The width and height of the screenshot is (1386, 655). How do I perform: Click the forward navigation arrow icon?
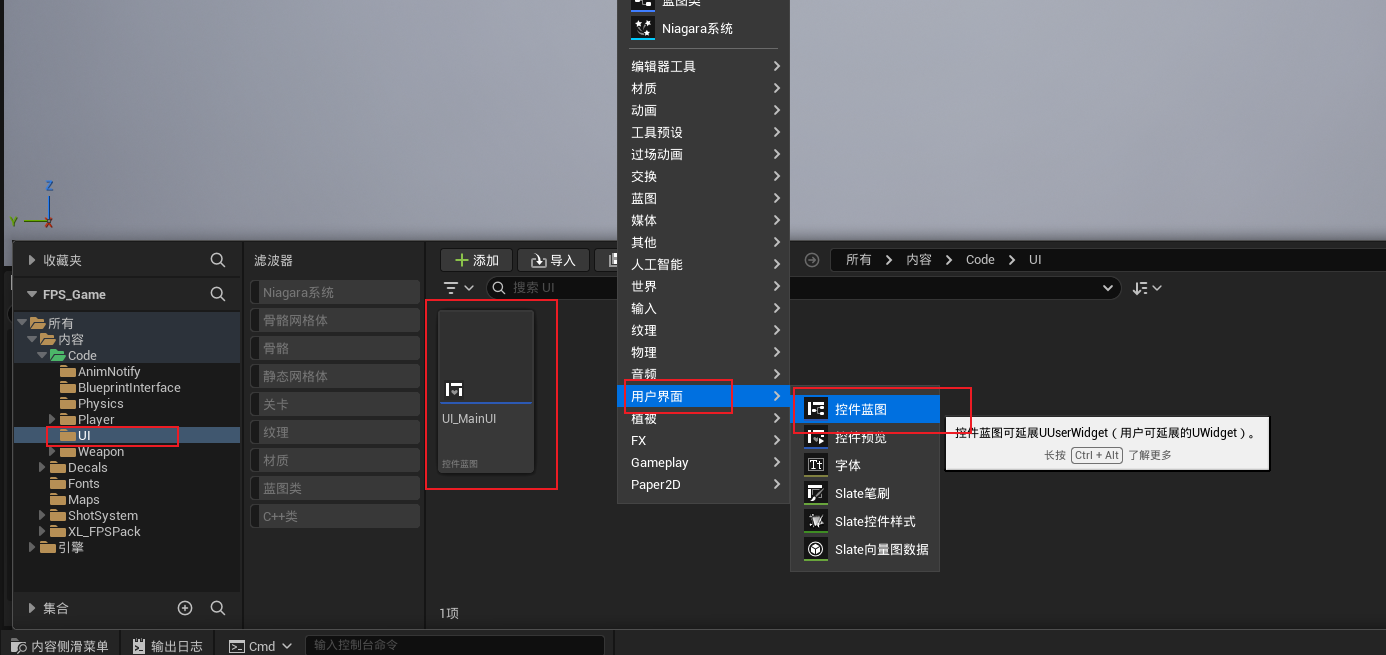point(812,260)
